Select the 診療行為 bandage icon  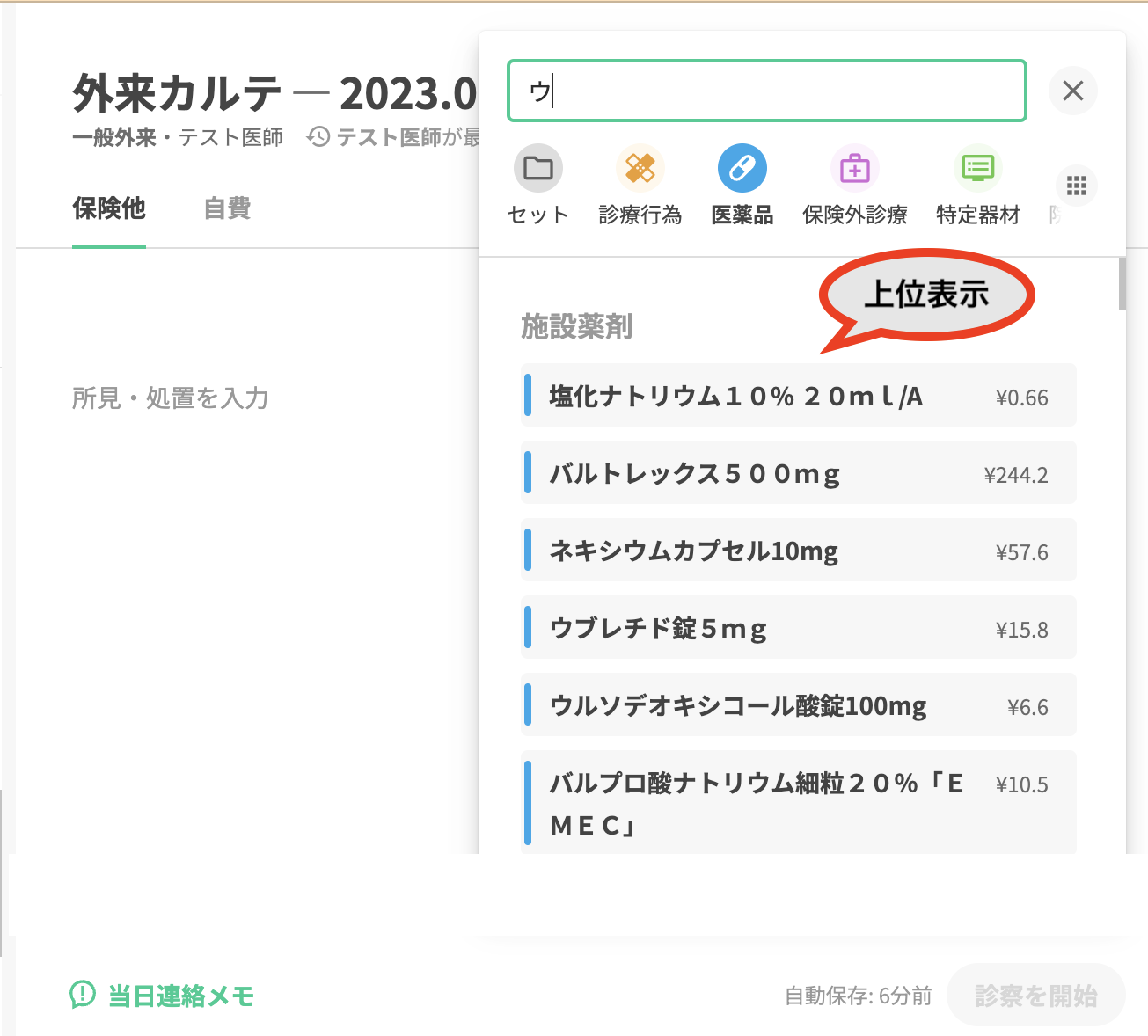pyautogui.click(x=640, y=168)
